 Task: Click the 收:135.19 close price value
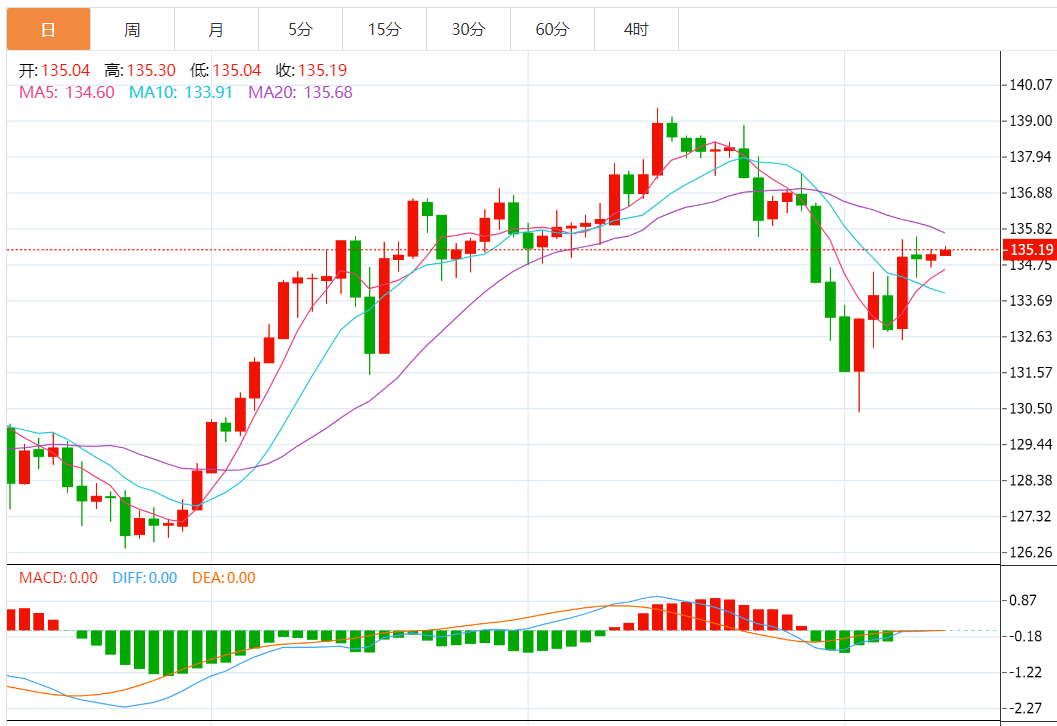click(311, 70)
